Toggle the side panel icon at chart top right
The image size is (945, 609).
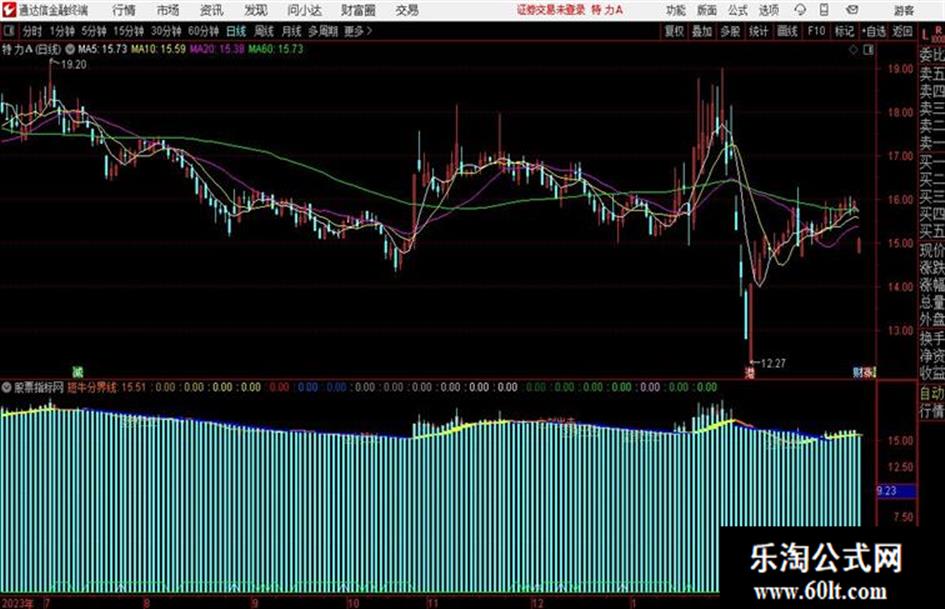point(868,50)
